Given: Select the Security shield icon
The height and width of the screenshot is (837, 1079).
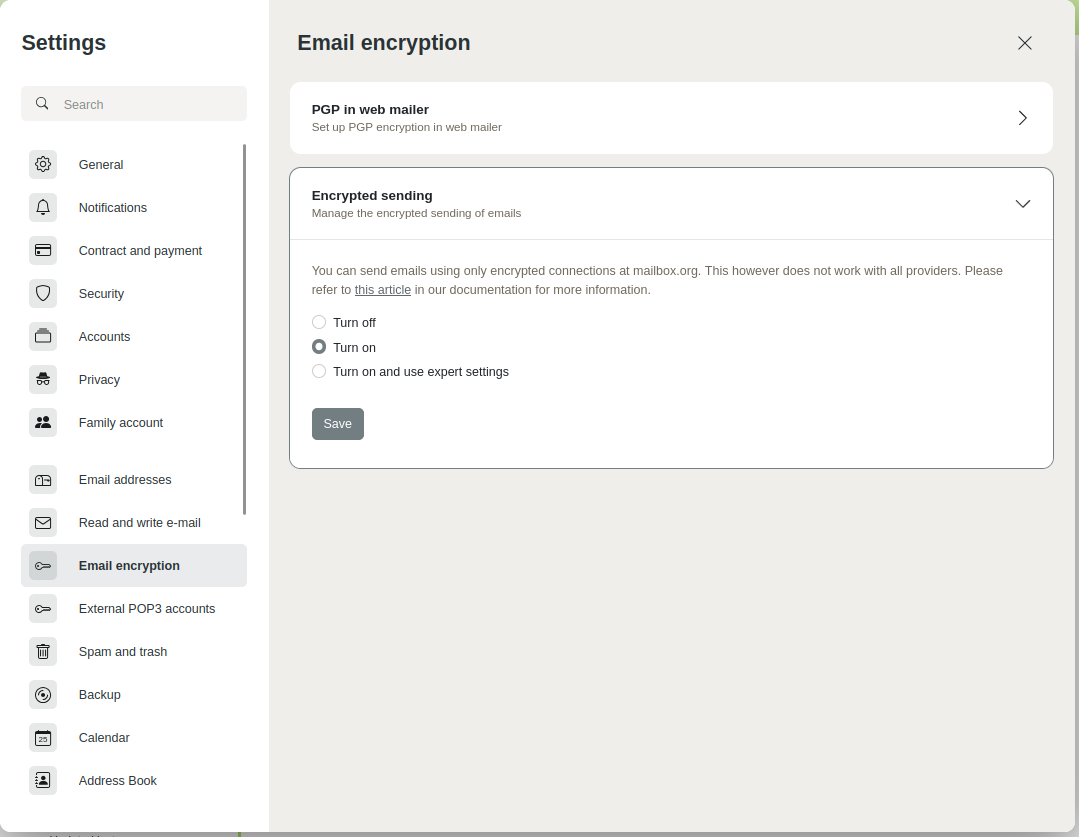Looking at the screenshot, I should point(43,293).
